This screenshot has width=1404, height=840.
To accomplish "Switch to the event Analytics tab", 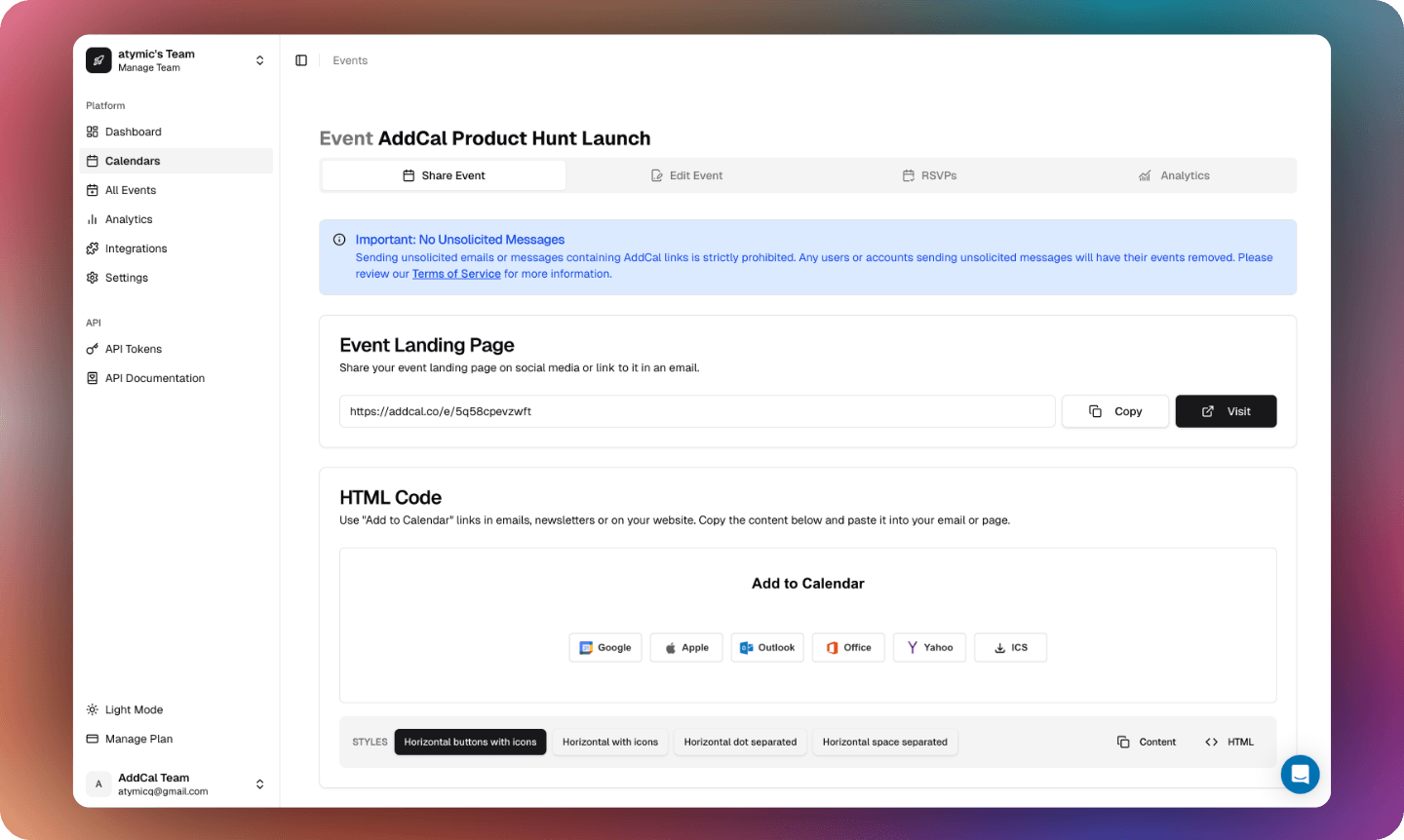I will (x=1174, y=175).
